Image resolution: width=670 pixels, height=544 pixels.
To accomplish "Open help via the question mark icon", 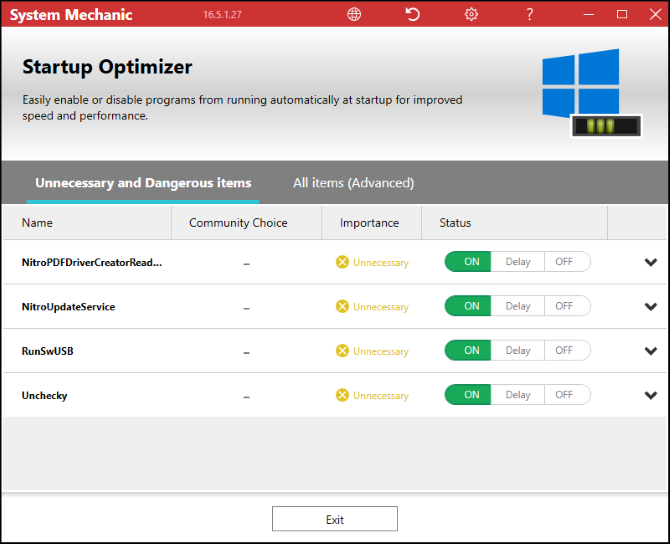I will (x=529, y=14).
